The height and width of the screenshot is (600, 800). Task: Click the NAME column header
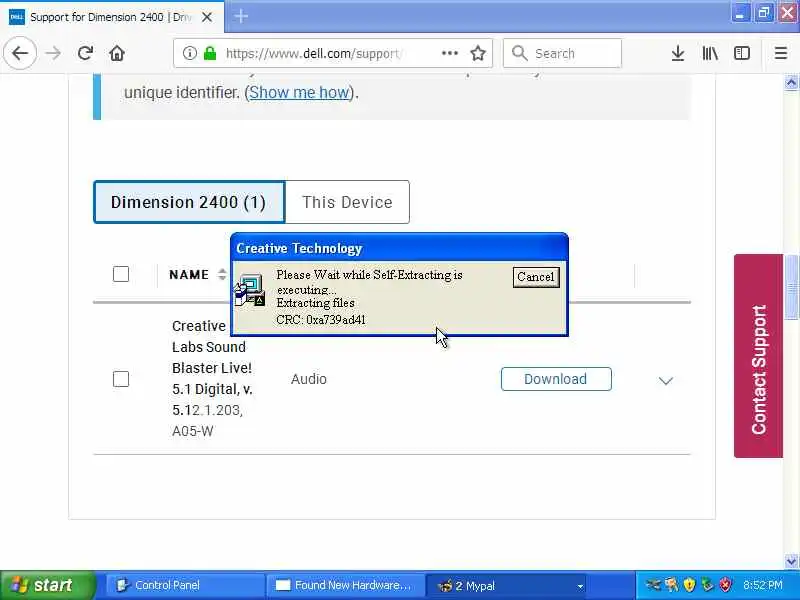189,274
